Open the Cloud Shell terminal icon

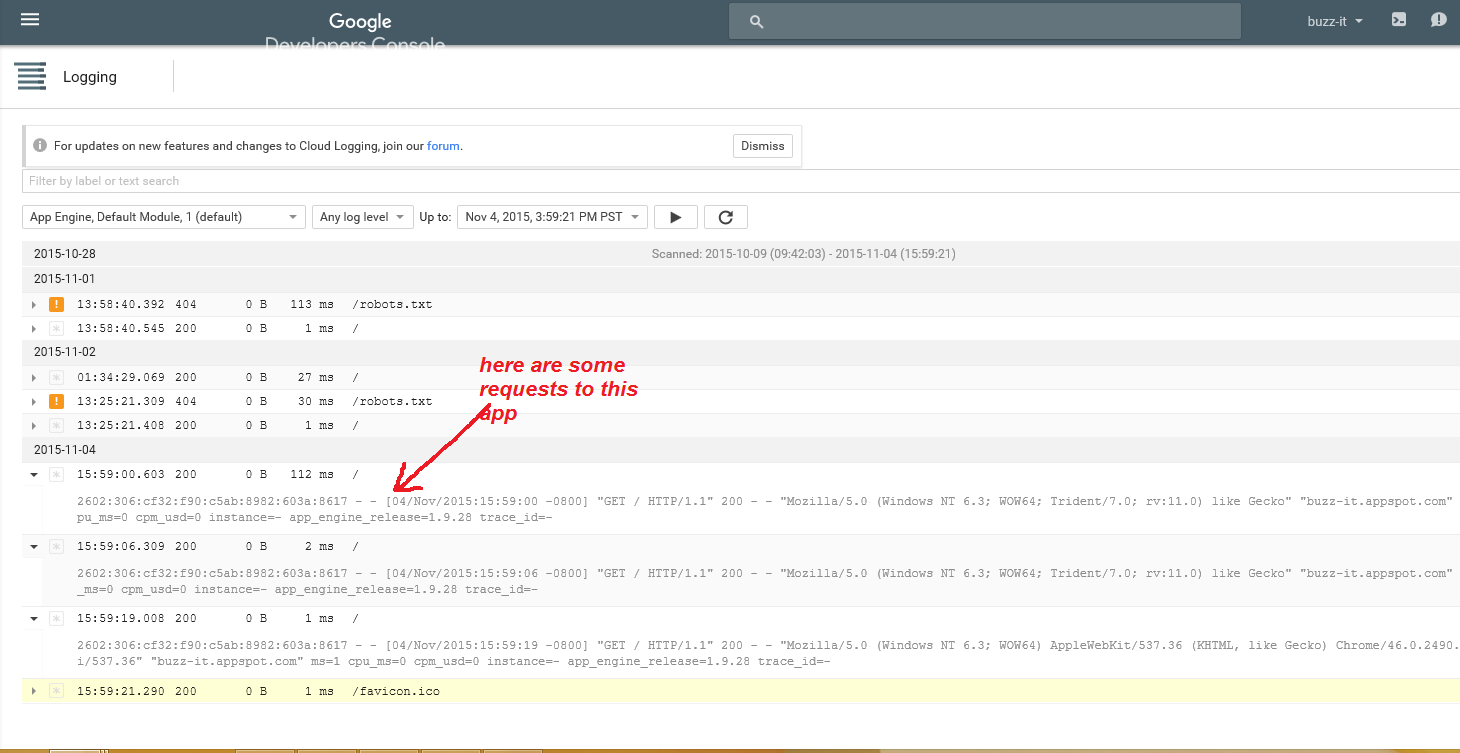tap(1400, 20)
